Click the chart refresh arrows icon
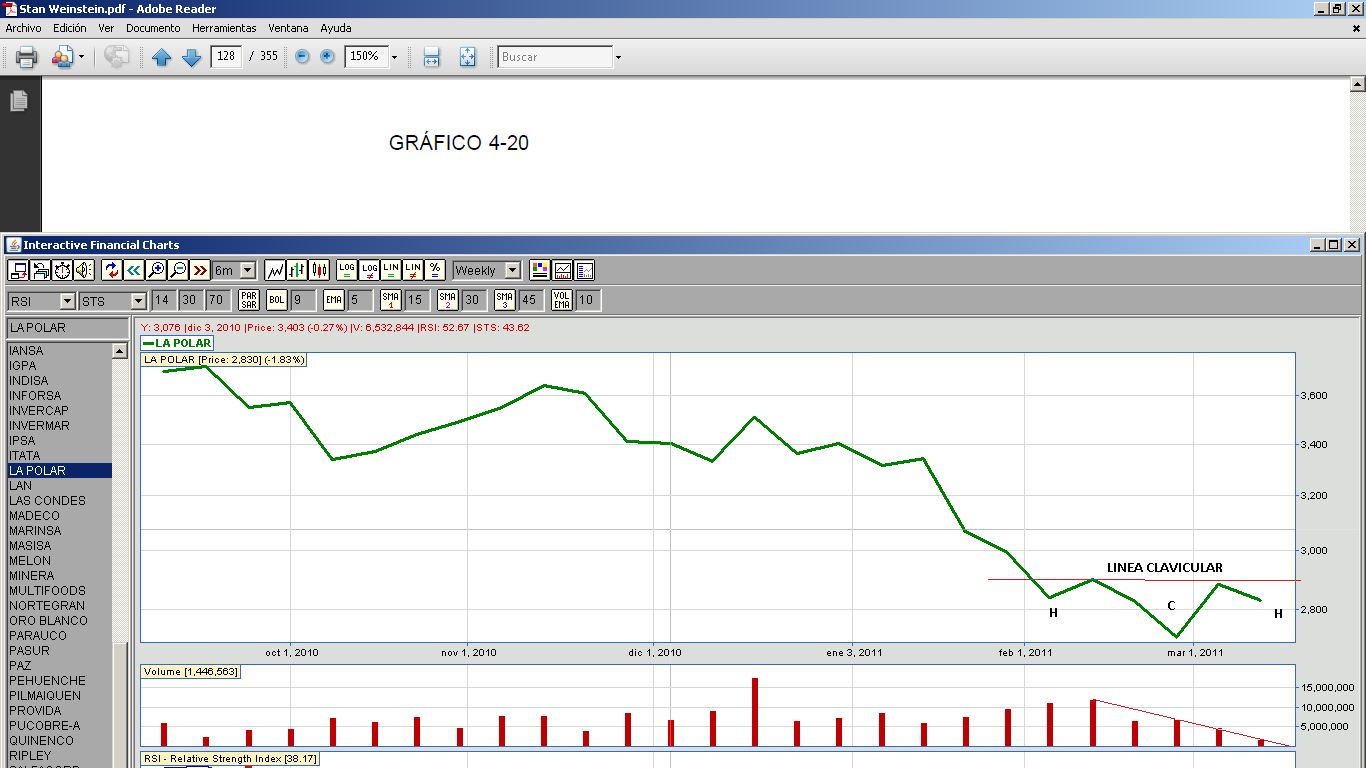Screen dimensions: 1366x768 pos(111,270)
